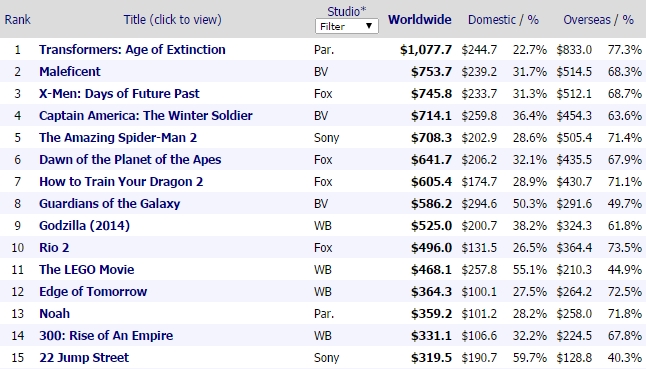Sort by Overseas column header
646x369 pixels.
pyautogui.click(x=587, y=20)
